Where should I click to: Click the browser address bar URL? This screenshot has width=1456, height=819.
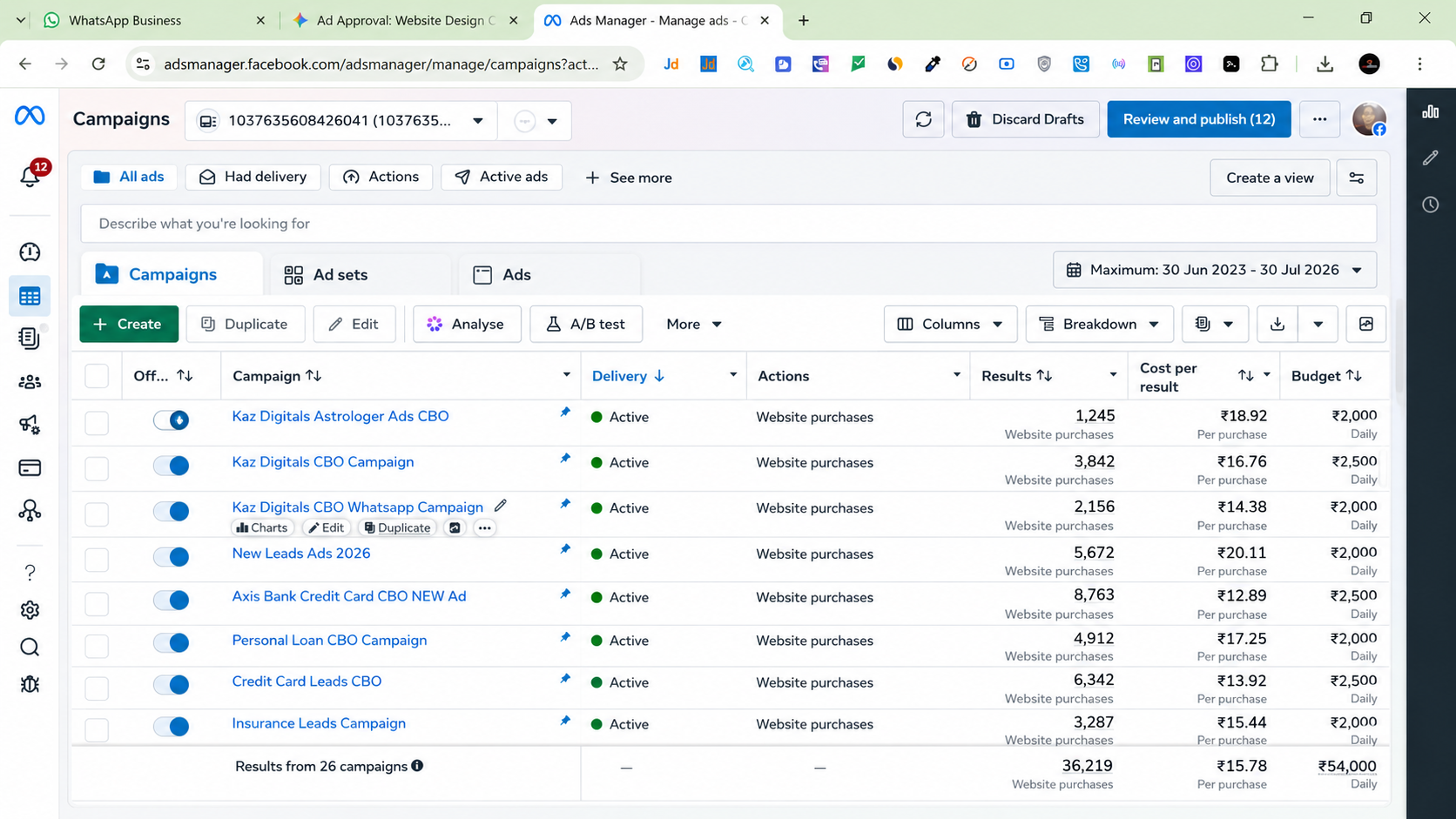381,64
